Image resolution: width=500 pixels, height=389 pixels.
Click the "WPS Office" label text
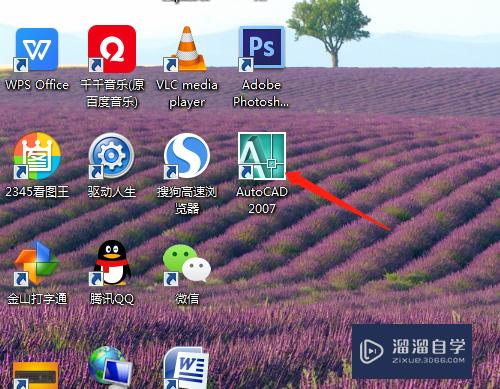click(x=37, y=85)
